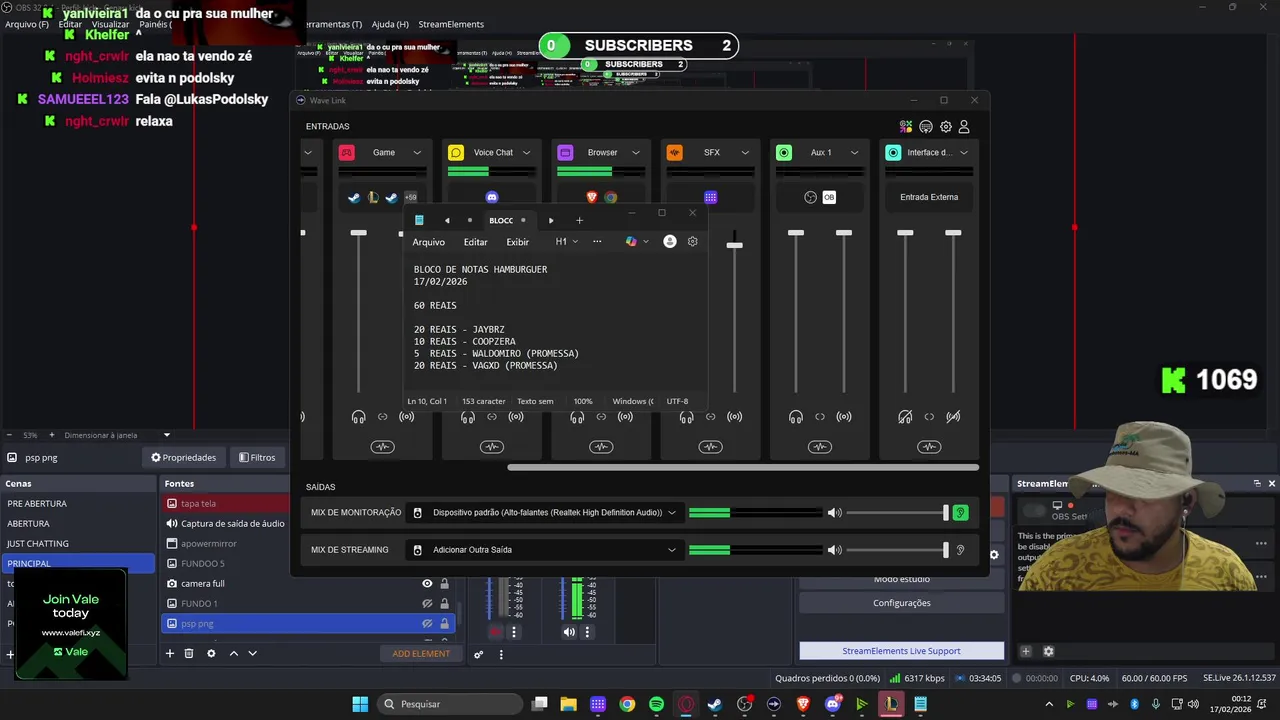Screen dimensions: 1280x720
Task: Click Brave icon in Browser channel
Action: 592,197
